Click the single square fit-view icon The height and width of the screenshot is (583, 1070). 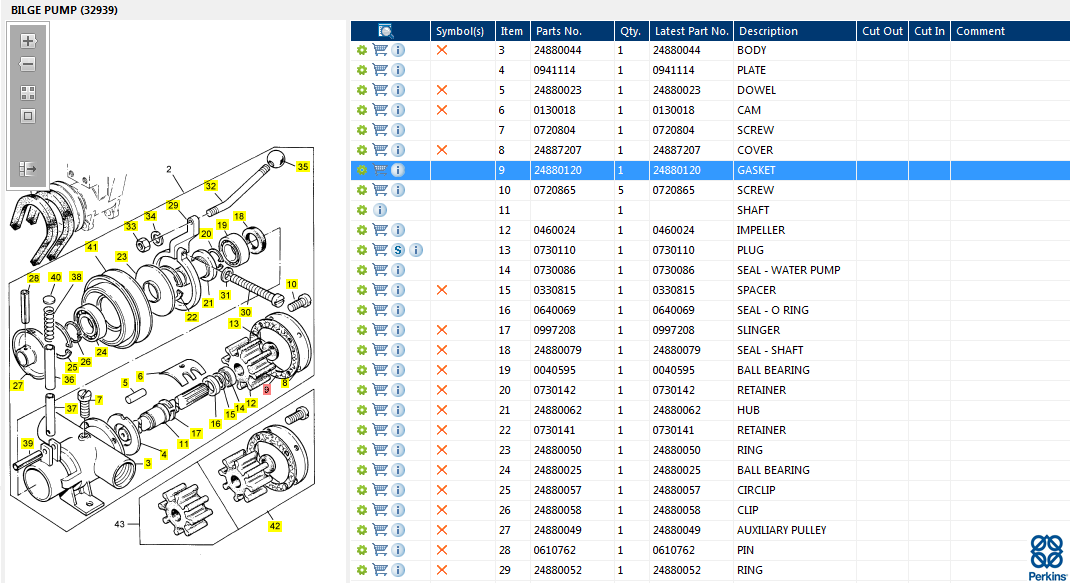tap(28, 115)
